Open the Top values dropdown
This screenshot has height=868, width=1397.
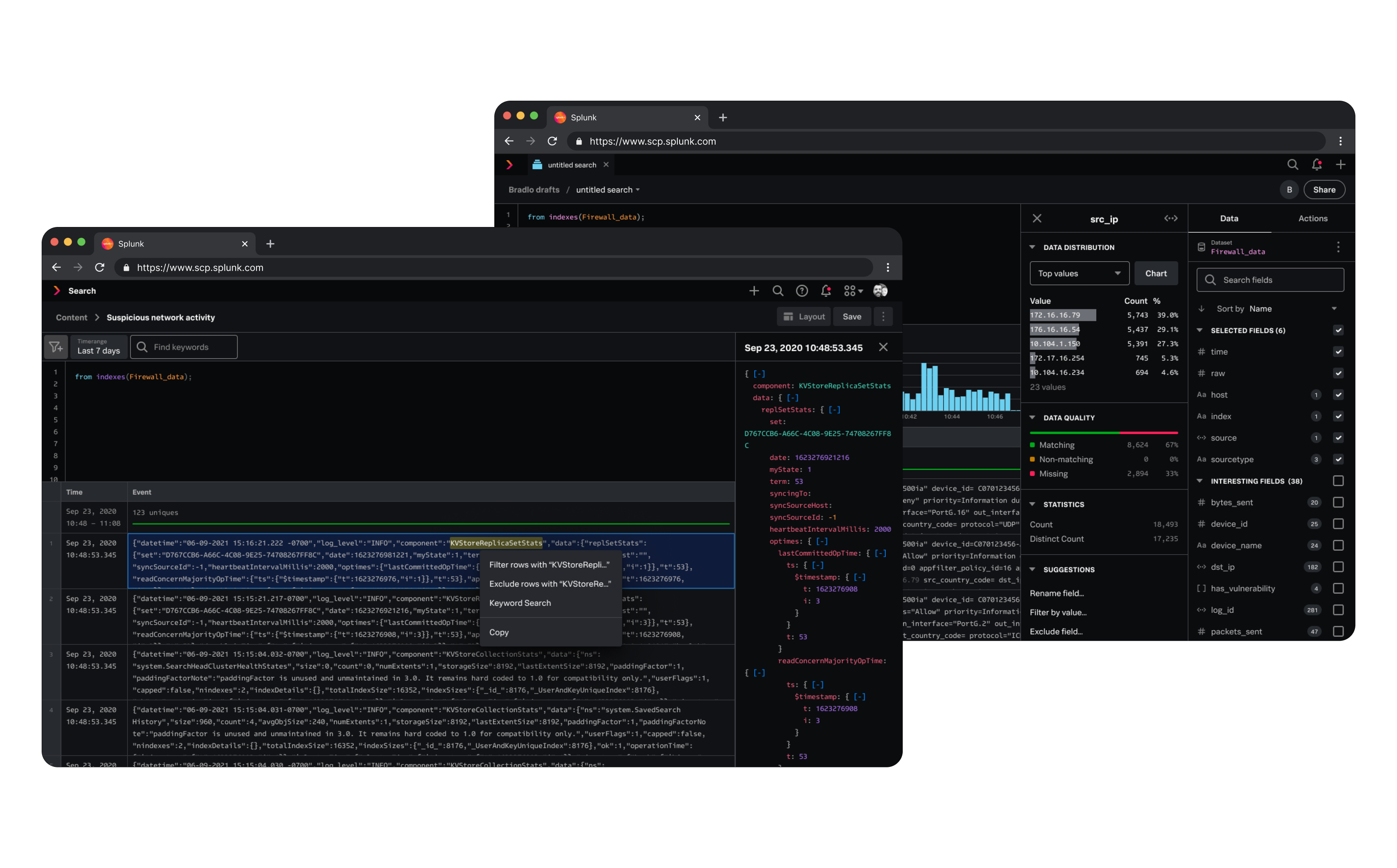click(1080, 274)
